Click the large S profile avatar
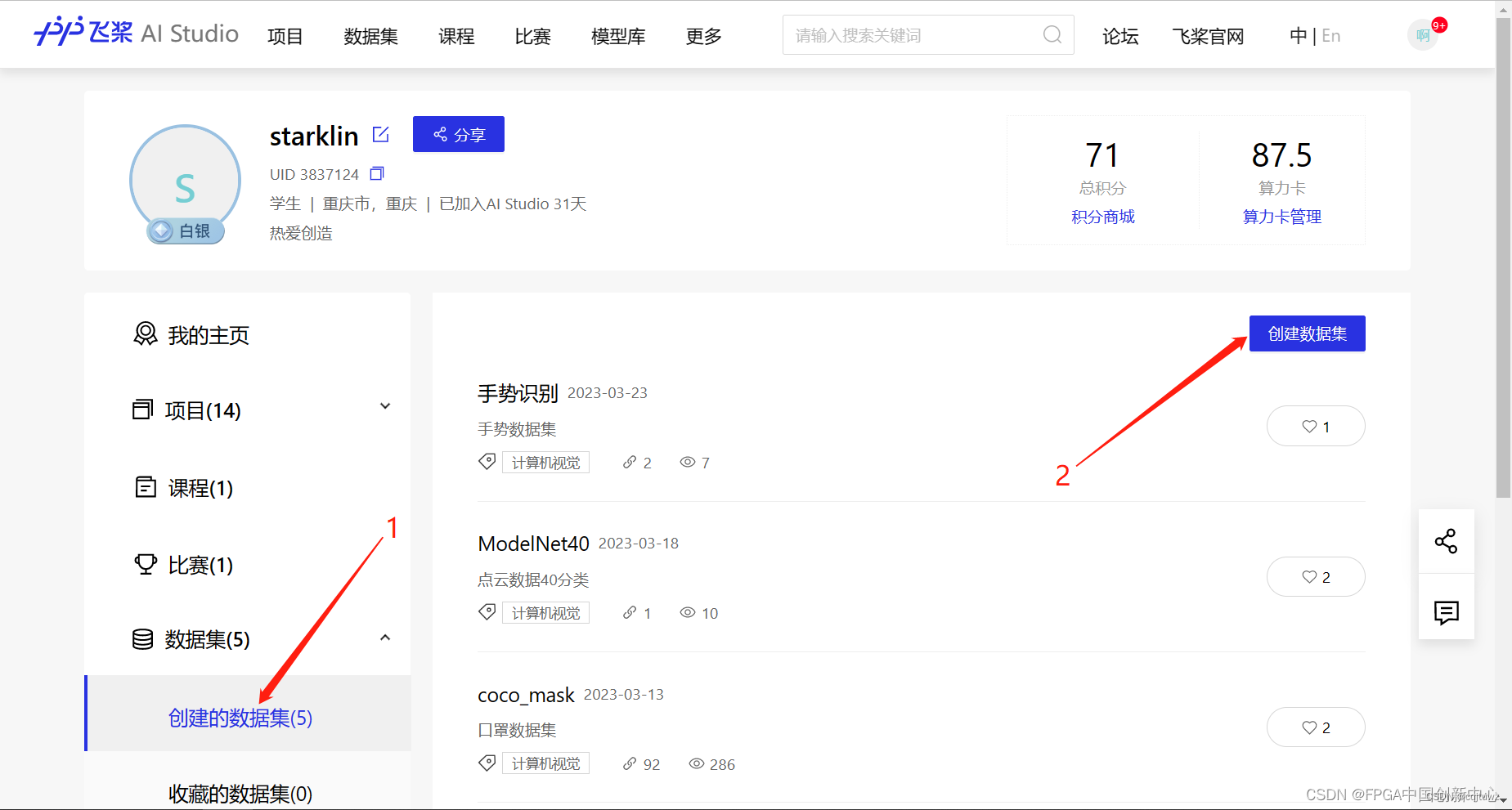 186,181
